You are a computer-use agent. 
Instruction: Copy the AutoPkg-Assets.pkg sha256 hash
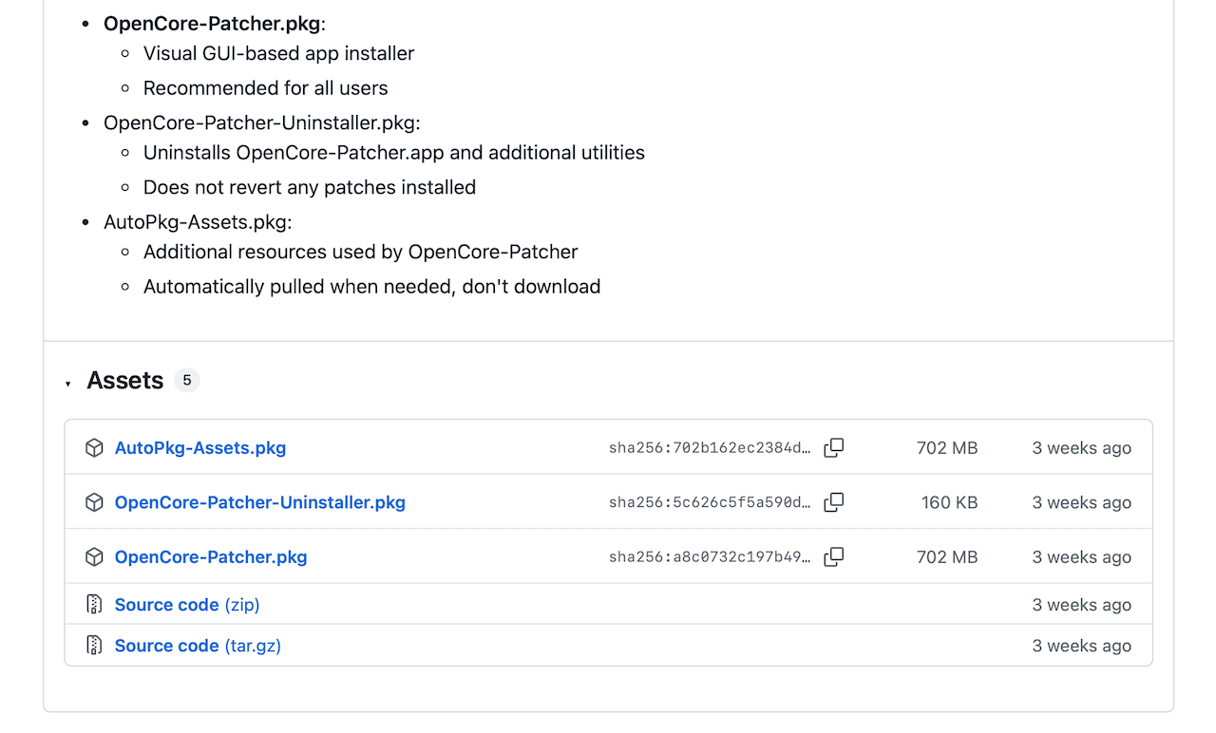(834, 448)
